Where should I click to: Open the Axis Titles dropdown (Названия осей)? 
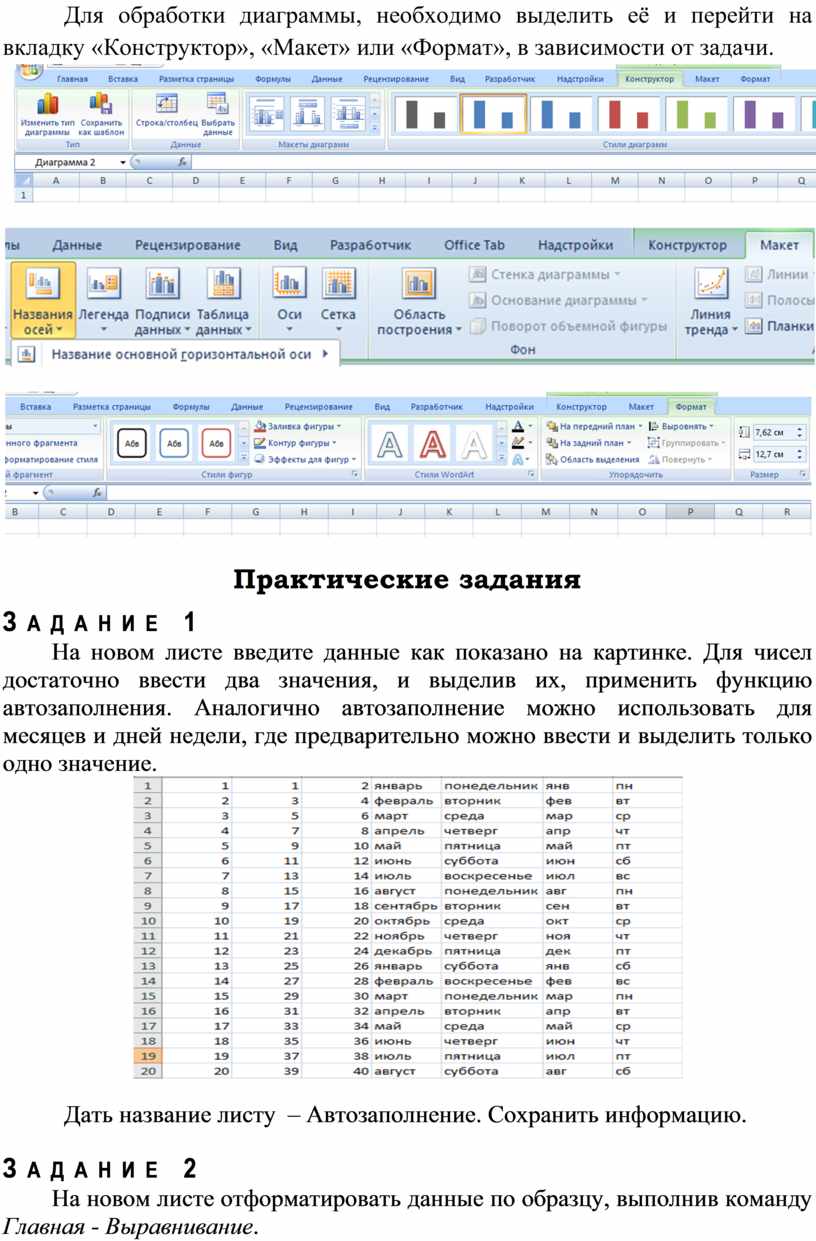(43, 300)
